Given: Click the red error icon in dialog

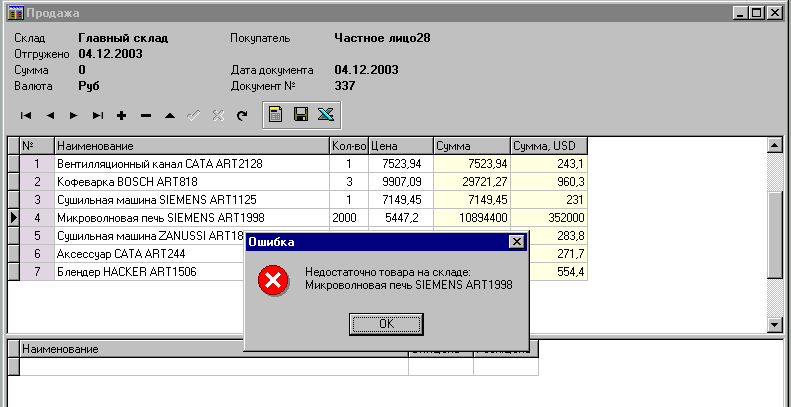Looking at the screenshot, I should click(273, 281).
